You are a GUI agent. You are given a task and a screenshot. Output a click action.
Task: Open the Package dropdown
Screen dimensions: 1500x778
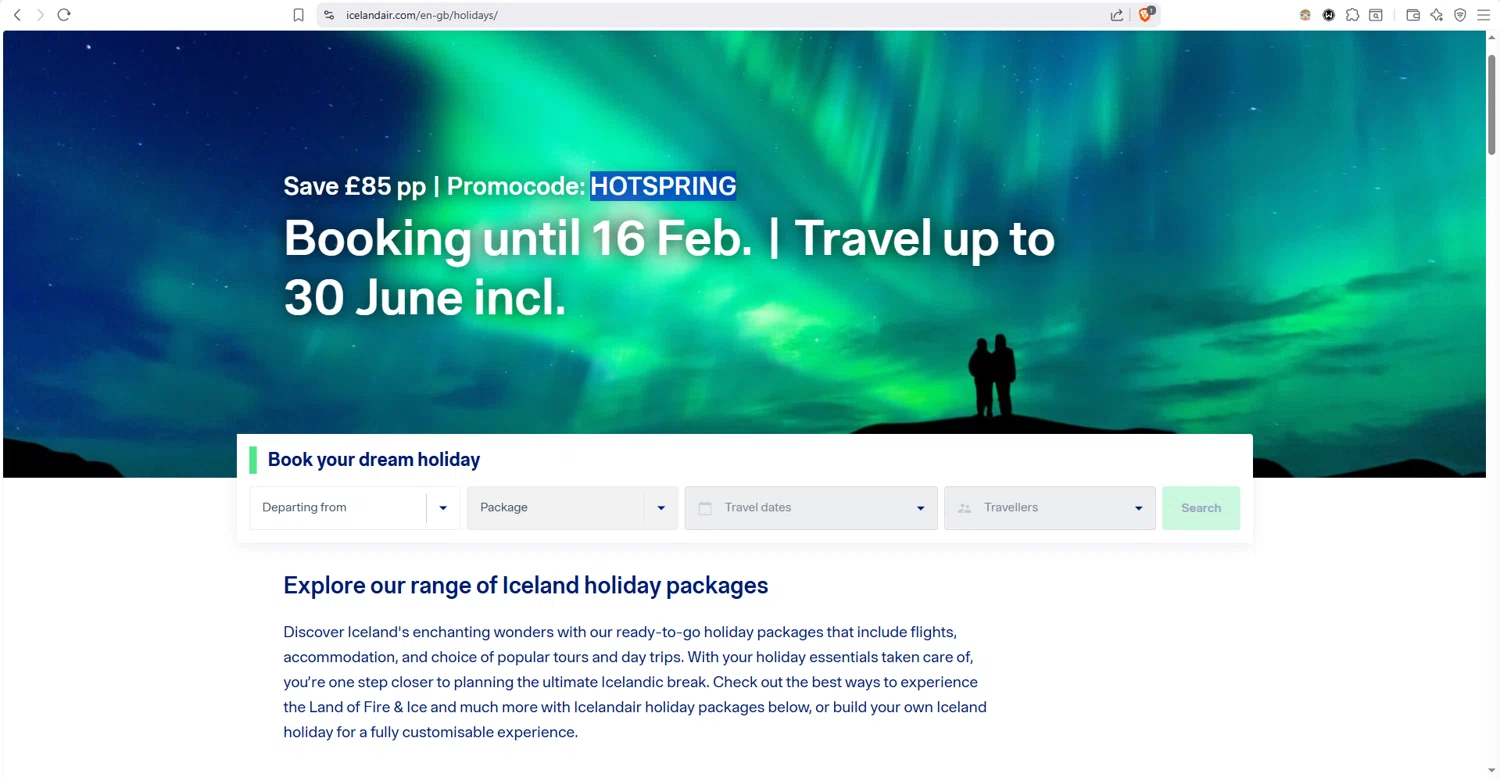[x=572, y=508]
